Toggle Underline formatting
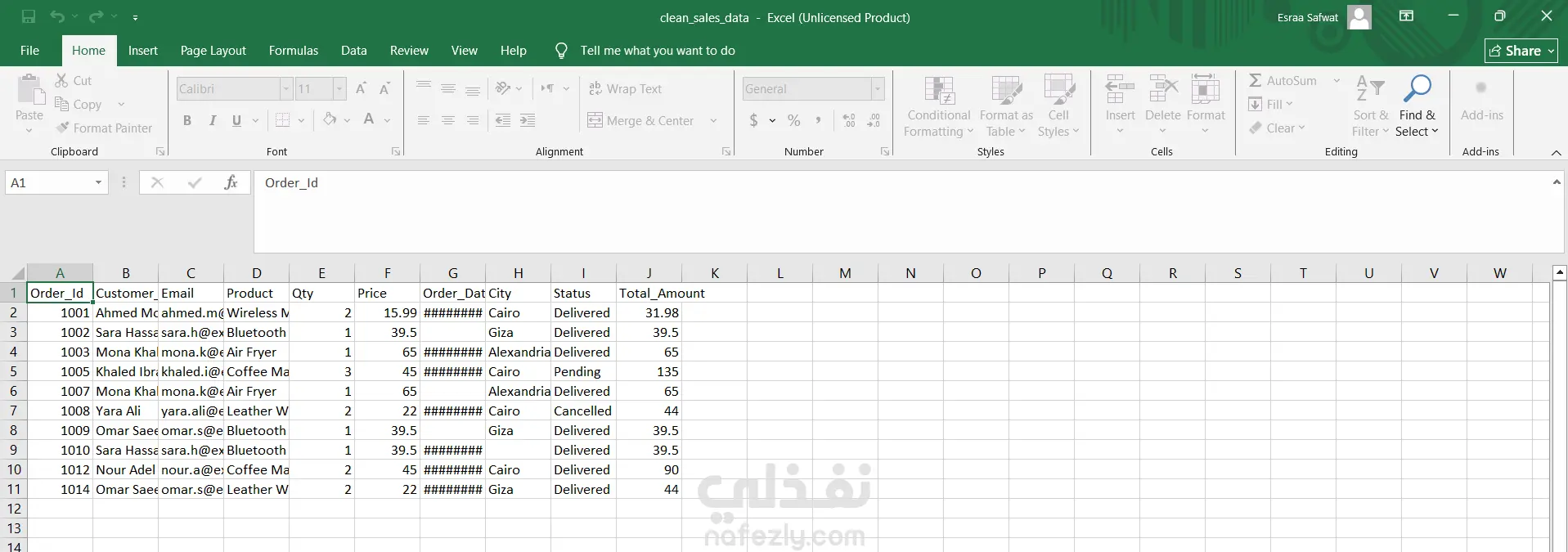The height and width of the screenshot is (552, 1568). (x=236, y=120)
